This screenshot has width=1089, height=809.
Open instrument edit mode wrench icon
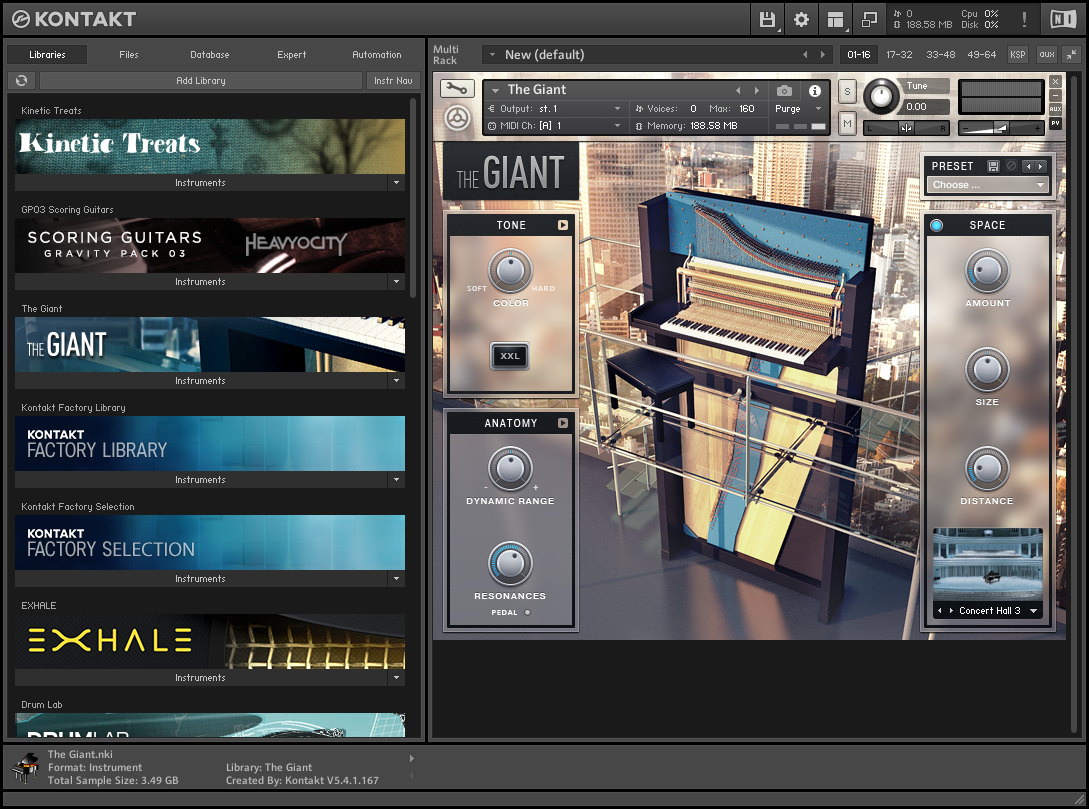457,88
